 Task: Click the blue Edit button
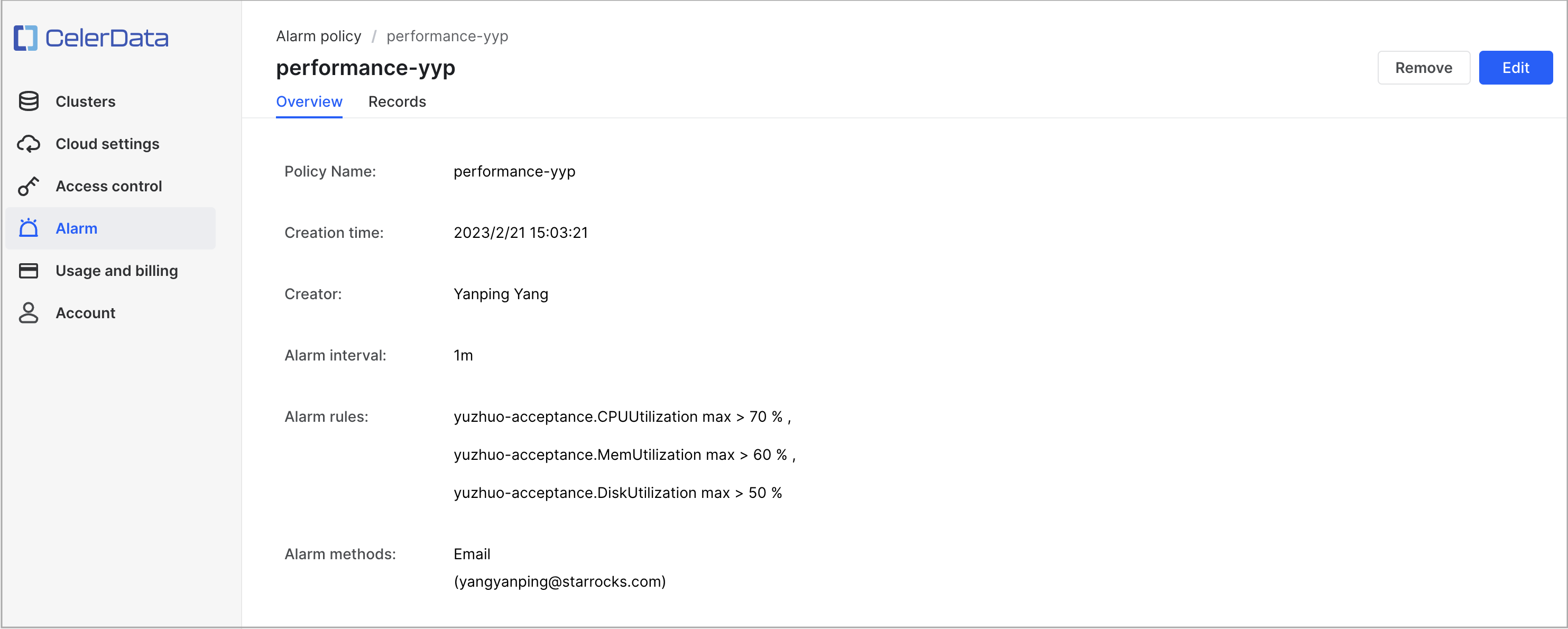tap(1515, 68)
